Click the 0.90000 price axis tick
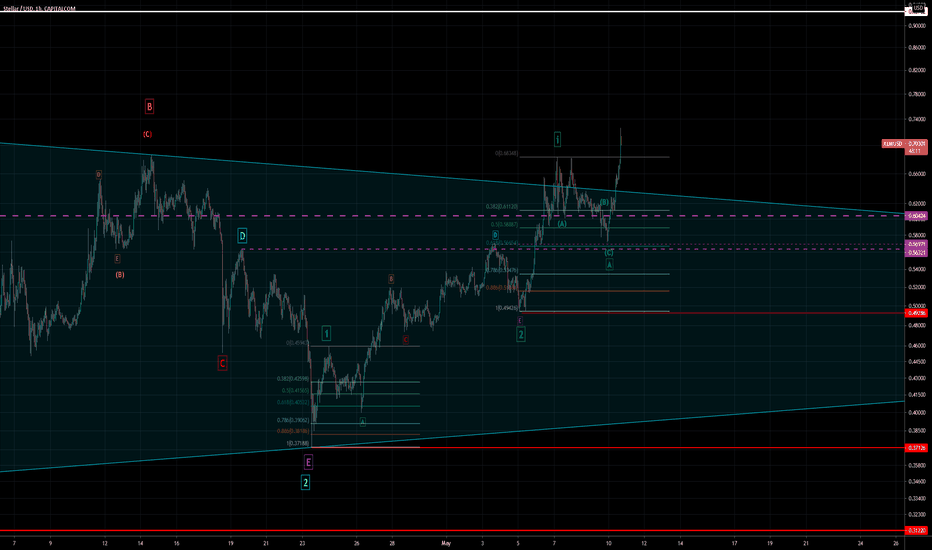The height and width of the screenshot is (550, 932). click(918, 26)
